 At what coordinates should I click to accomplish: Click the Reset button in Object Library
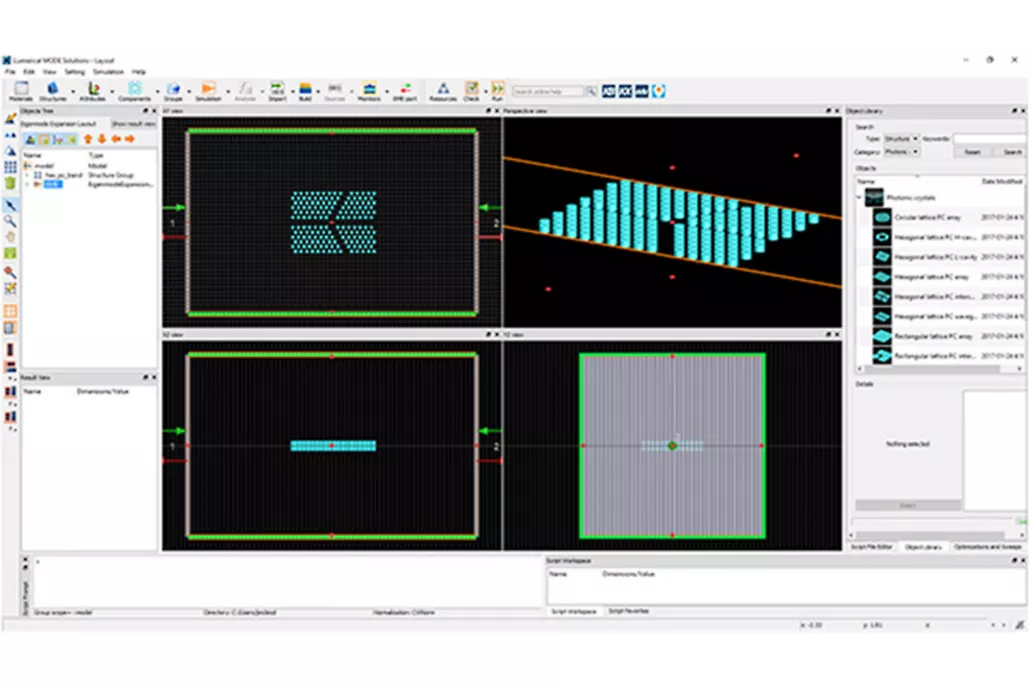(971, 152)
